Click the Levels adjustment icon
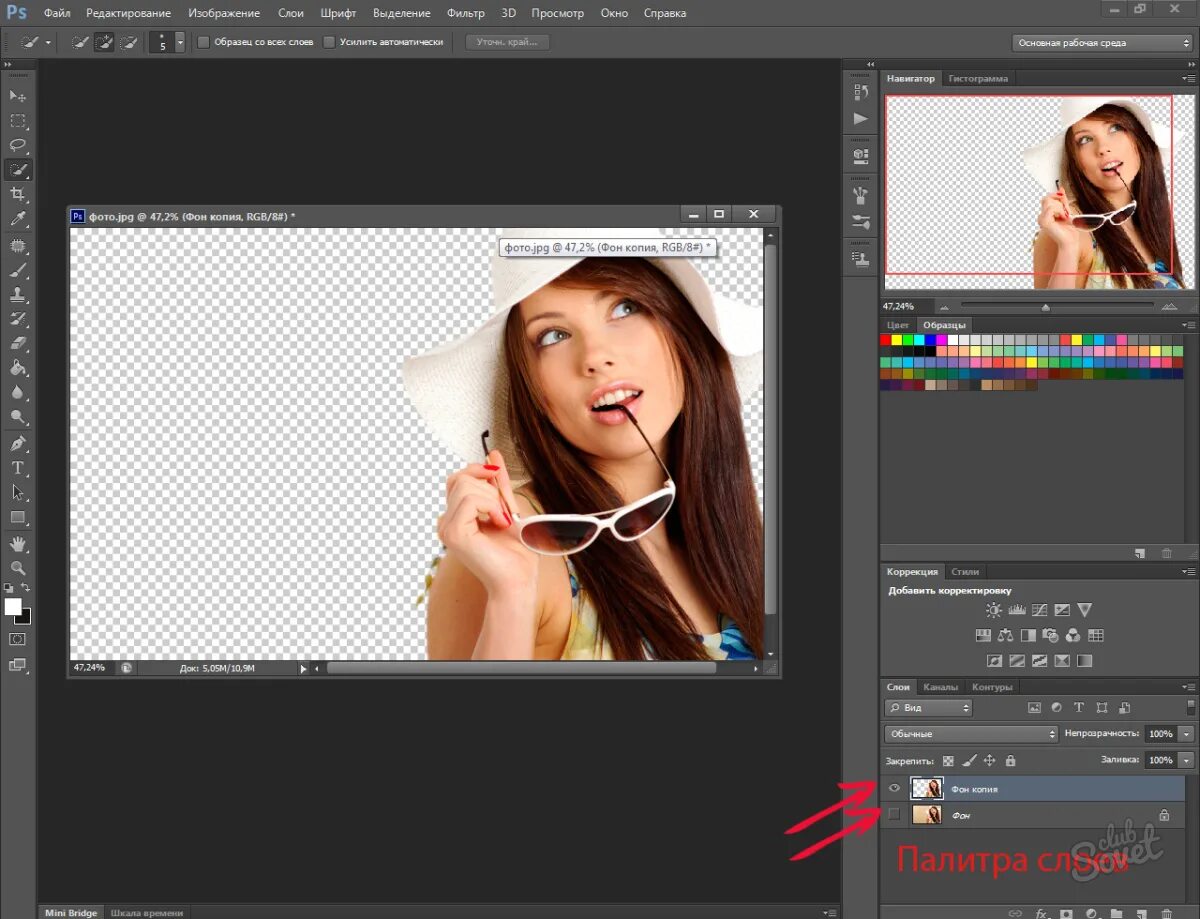Viewport: 1200px width, 919px height. click(1017, 610)
